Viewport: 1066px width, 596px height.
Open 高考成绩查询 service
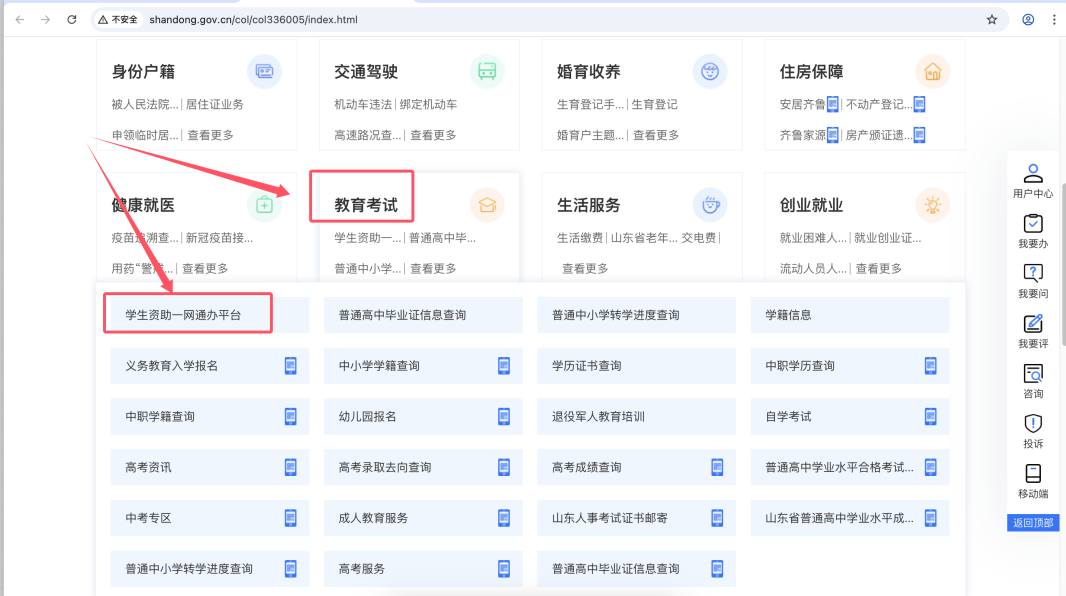586,467
